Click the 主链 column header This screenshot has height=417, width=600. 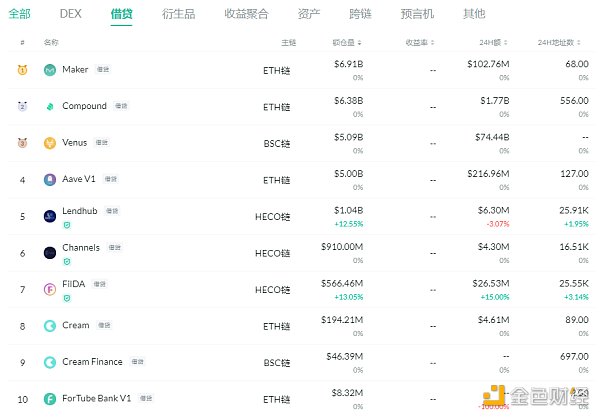point(289,42)
